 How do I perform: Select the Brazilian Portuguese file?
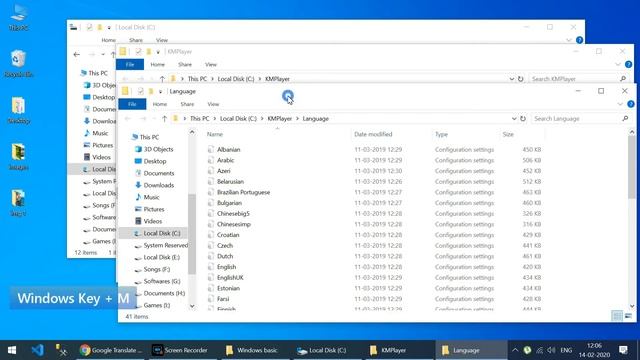pos(243,192)
